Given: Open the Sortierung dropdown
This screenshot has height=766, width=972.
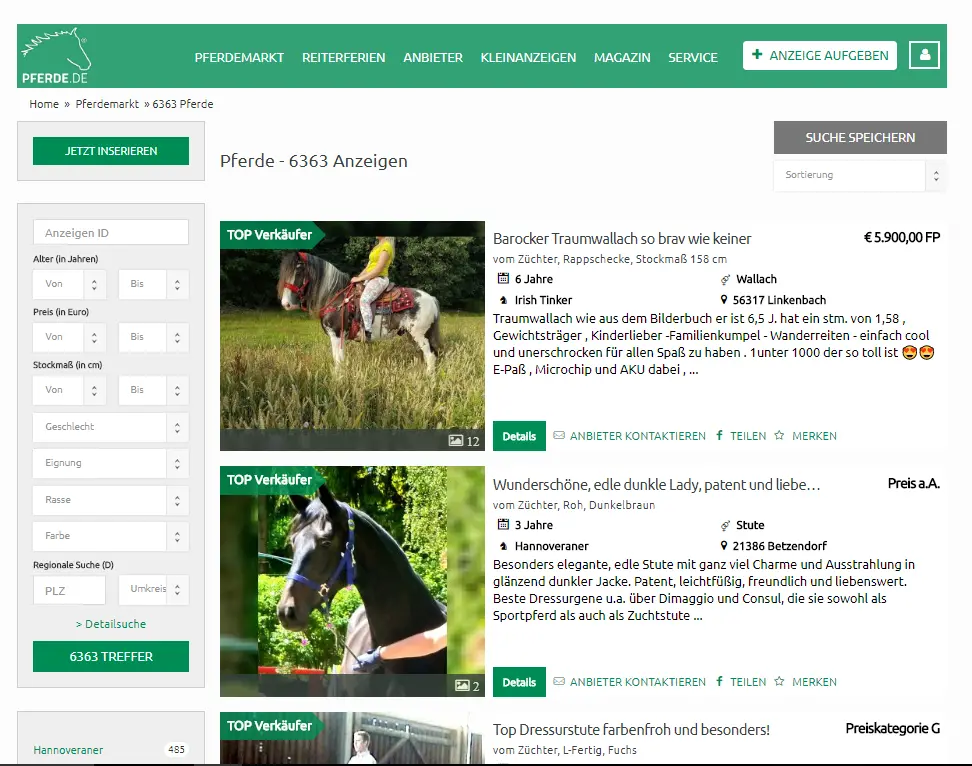Looking at the screenshot, I should coord(859,175).
